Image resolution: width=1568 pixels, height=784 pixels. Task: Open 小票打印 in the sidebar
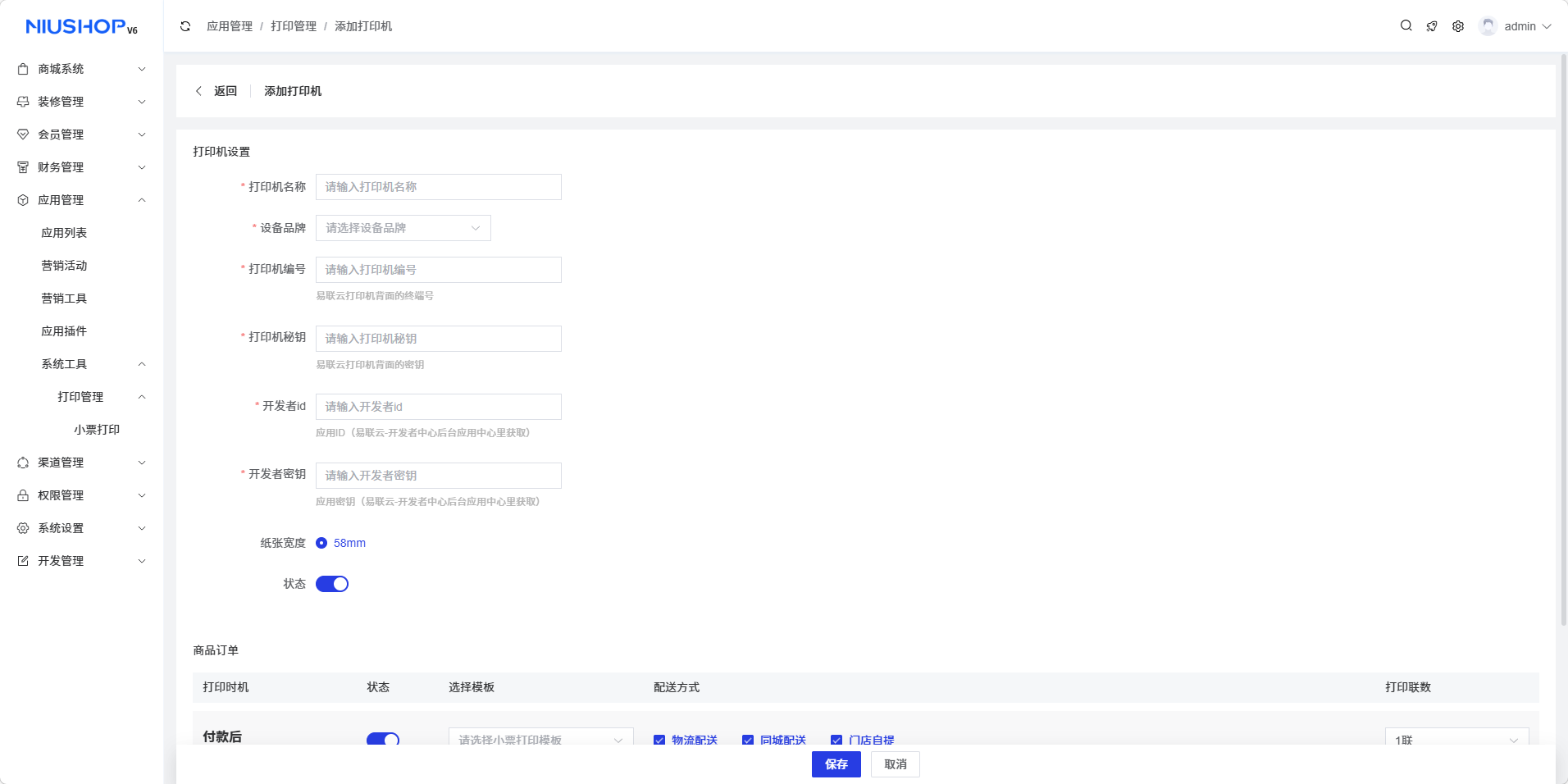[x=97, y=430]
